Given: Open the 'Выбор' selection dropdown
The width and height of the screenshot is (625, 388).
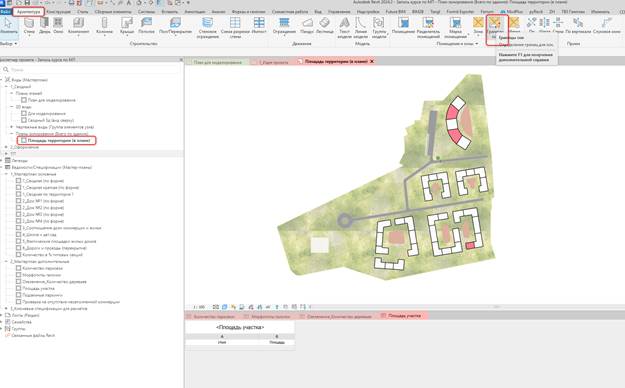Looking at the screenshot, I should click(x=8, y=44).
